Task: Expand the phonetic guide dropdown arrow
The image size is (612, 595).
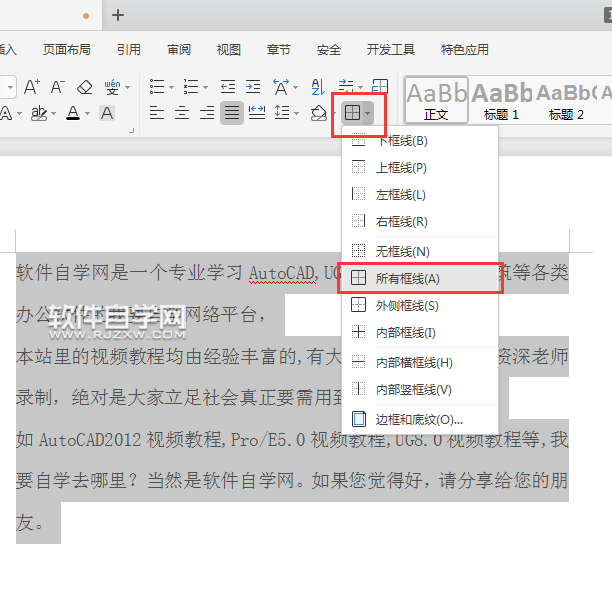Action: (x=127, y=87)
